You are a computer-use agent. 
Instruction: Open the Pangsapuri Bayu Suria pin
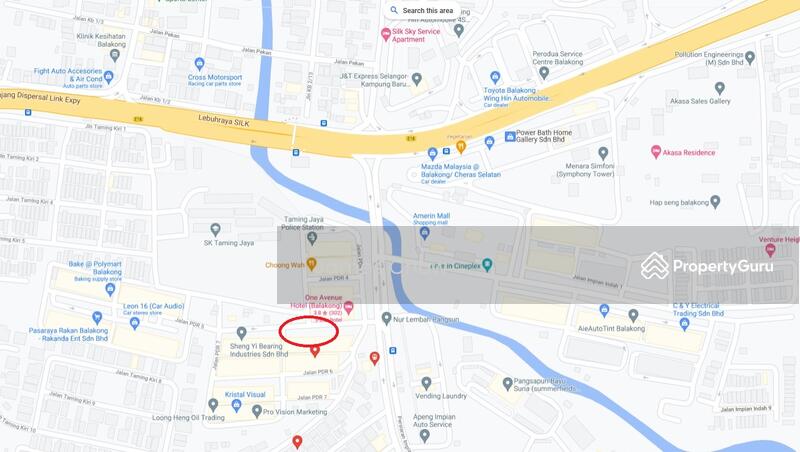click(x=507, y=383)
